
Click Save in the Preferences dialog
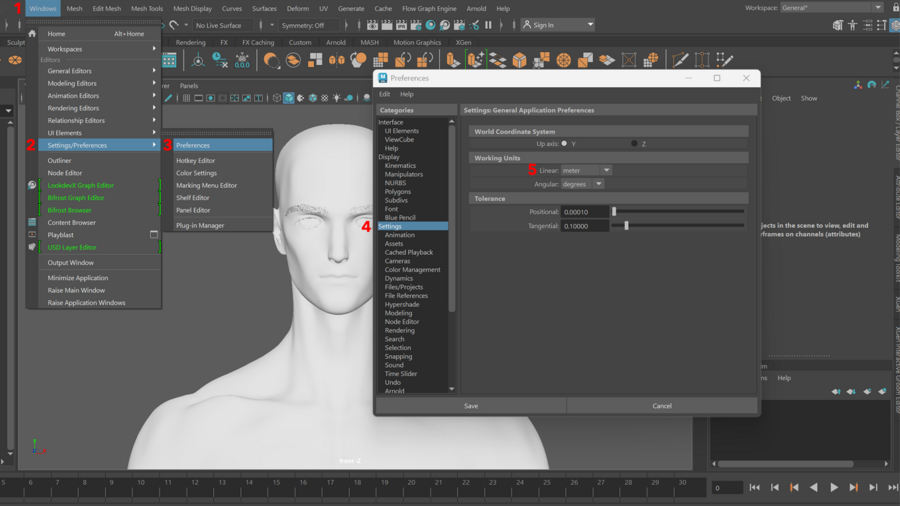pyautogui.click(x=471, y=406)
